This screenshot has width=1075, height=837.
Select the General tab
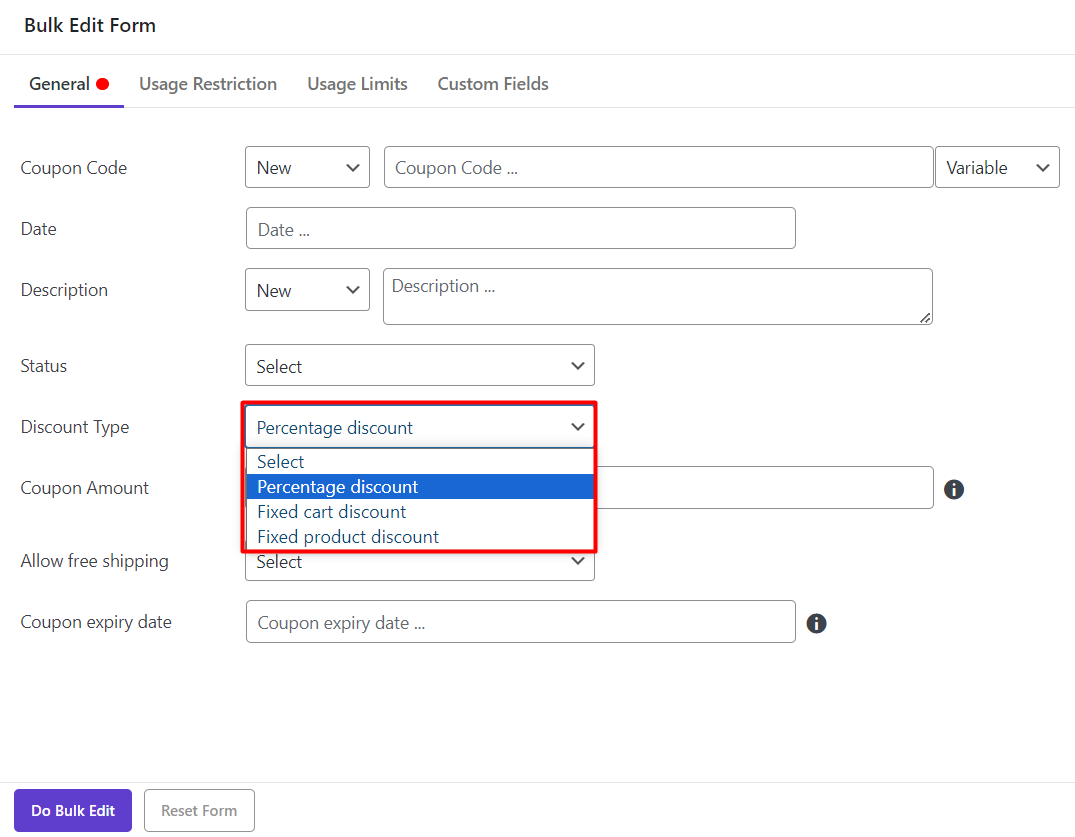coord(60,84)
